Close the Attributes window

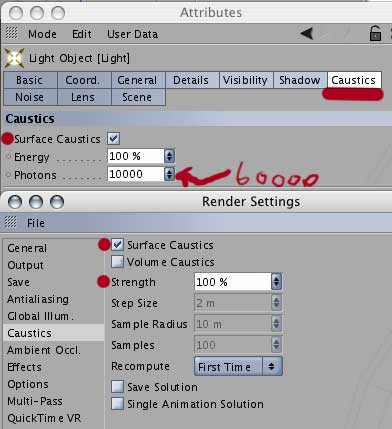[x=16, y=13]
